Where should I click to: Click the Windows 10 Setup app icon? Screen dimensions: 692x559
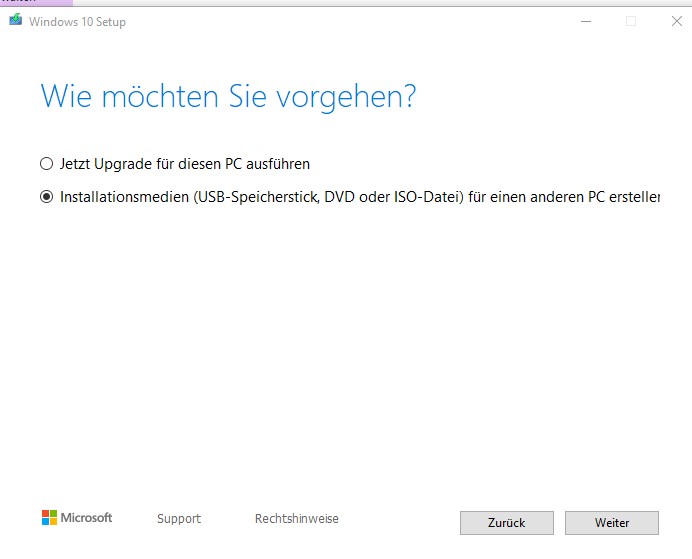coord(15,20)
